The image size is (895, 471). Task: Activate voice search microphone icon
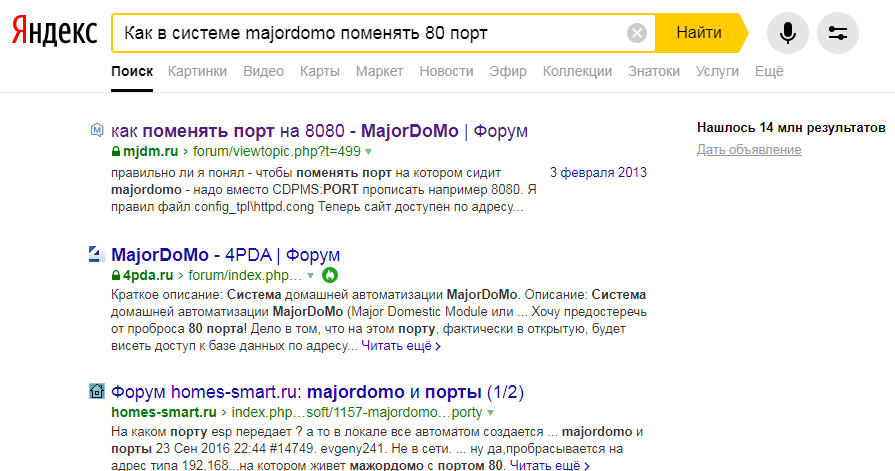tap(788, 33)
